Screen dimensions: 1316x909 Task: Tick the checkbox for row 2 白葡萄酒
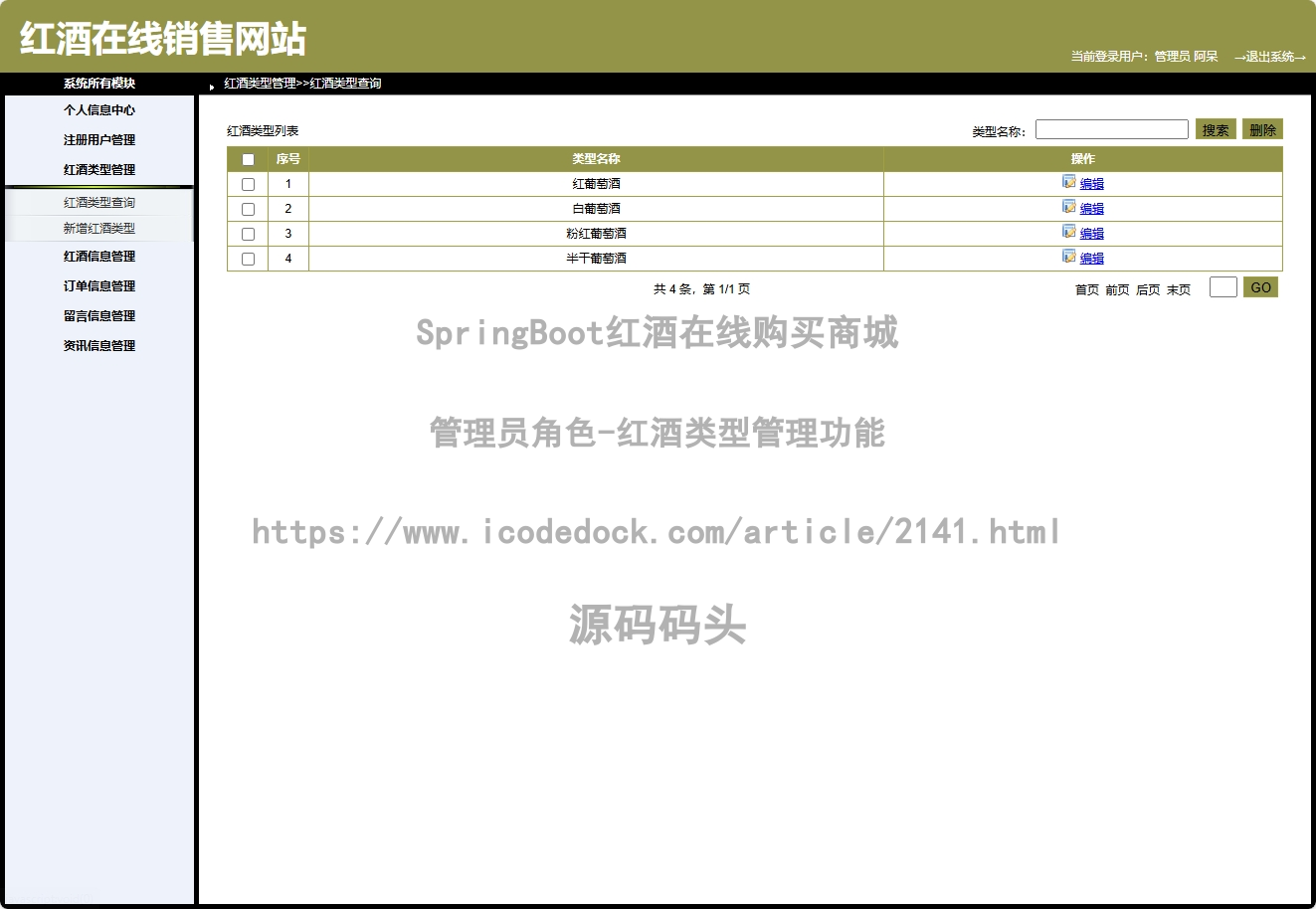[248, 209]
